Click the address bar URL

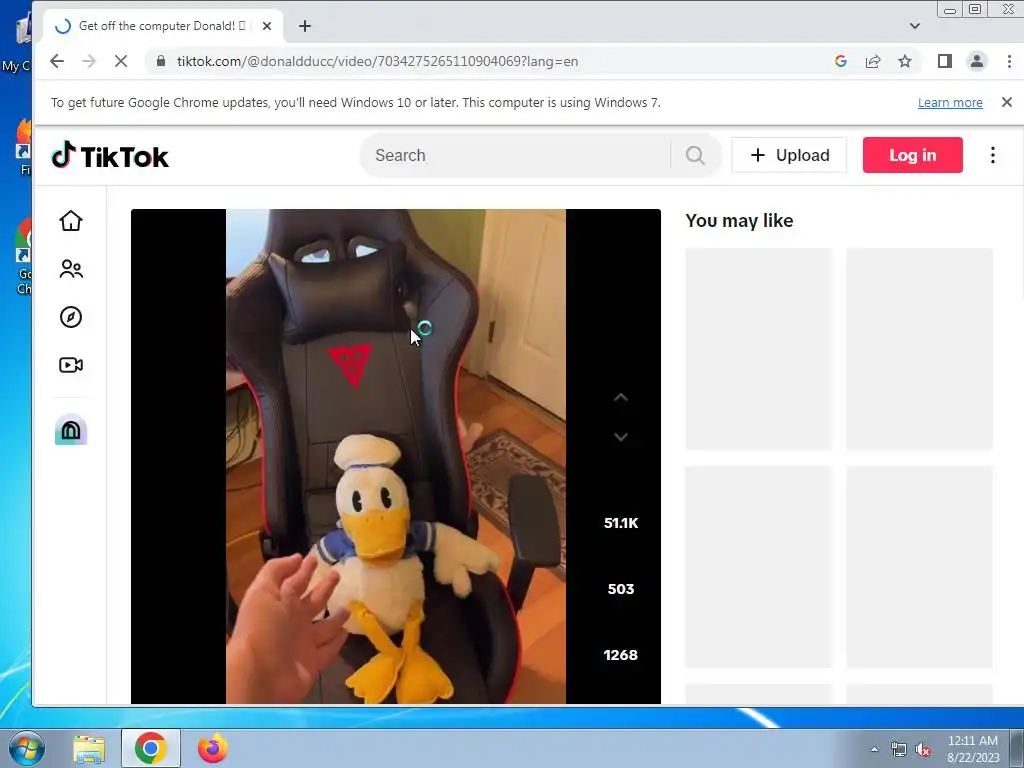(x=377, y=61)
